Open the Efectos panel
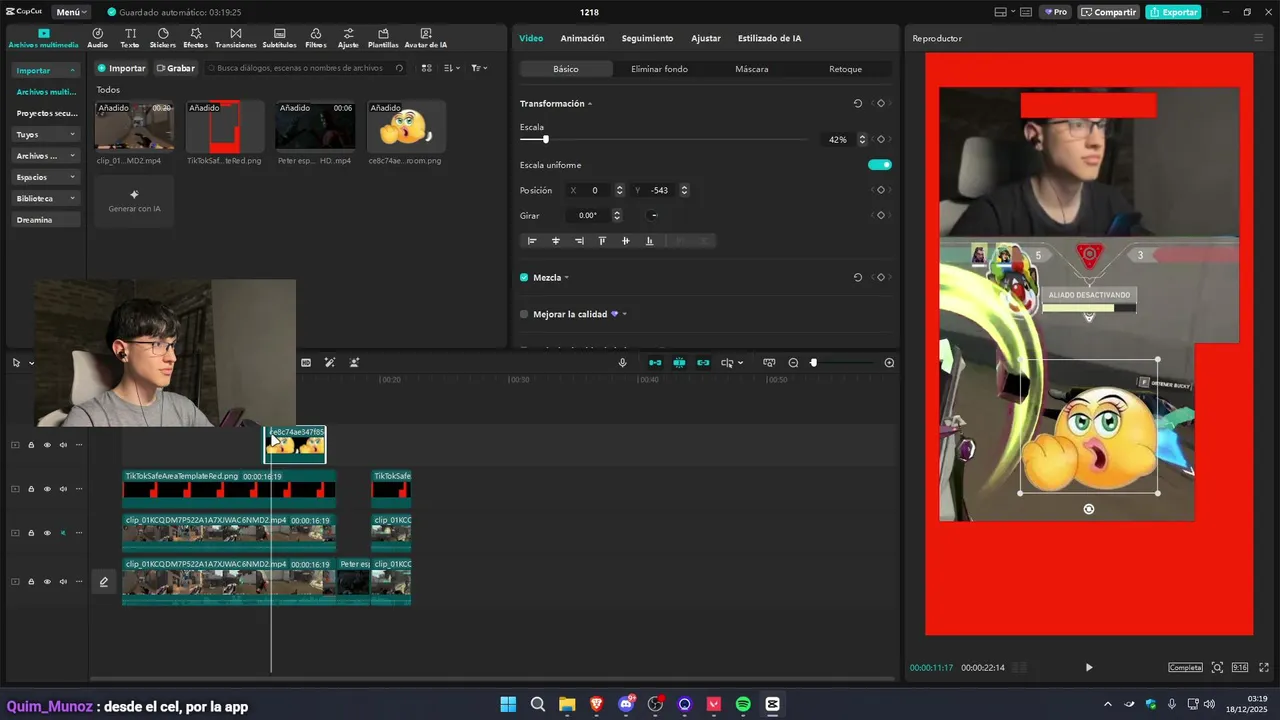 [x=195, y=38]
